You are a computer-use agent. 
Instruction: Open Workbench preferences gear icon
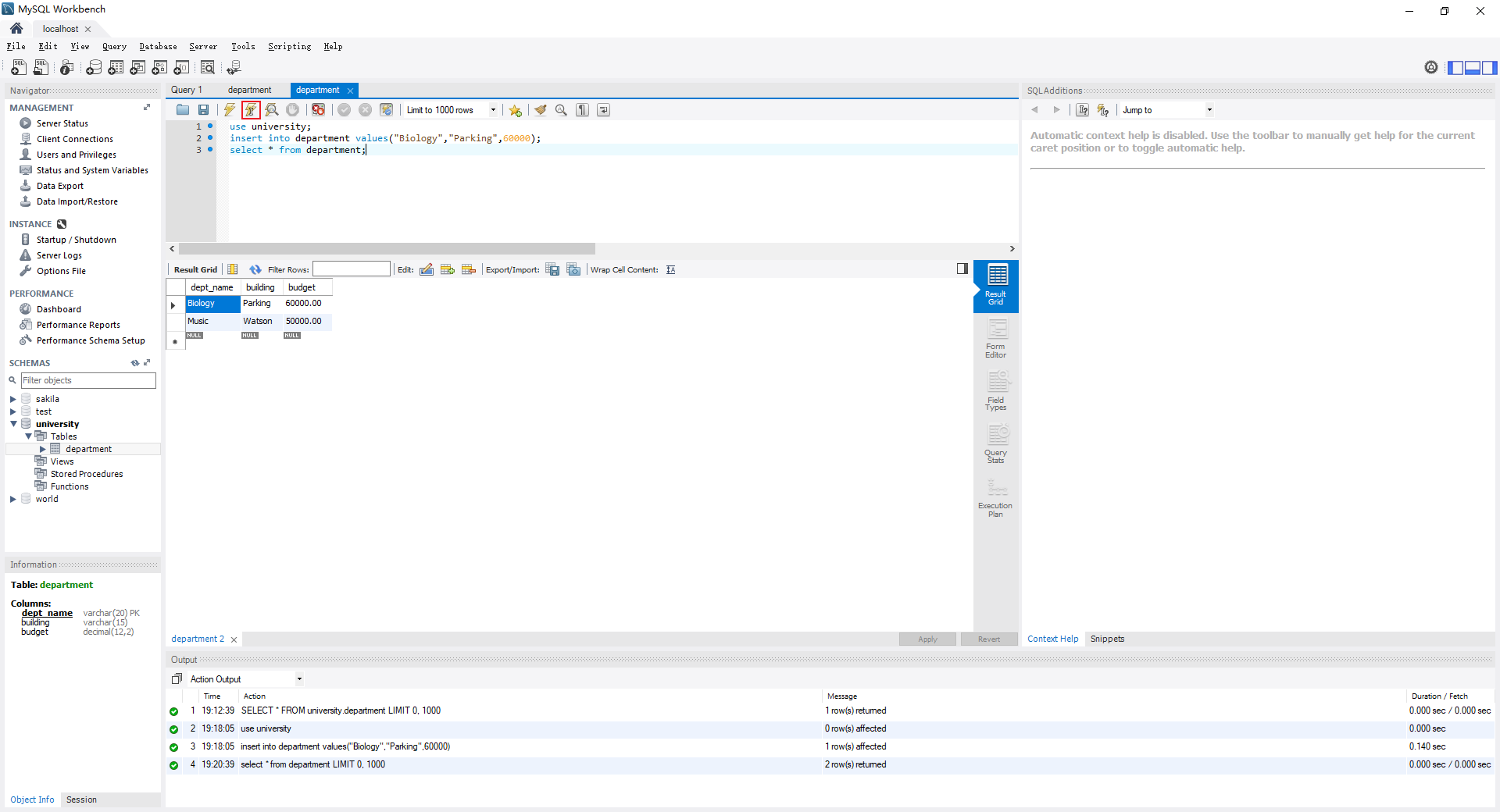pyautogui.click(x=1431, y=67)
